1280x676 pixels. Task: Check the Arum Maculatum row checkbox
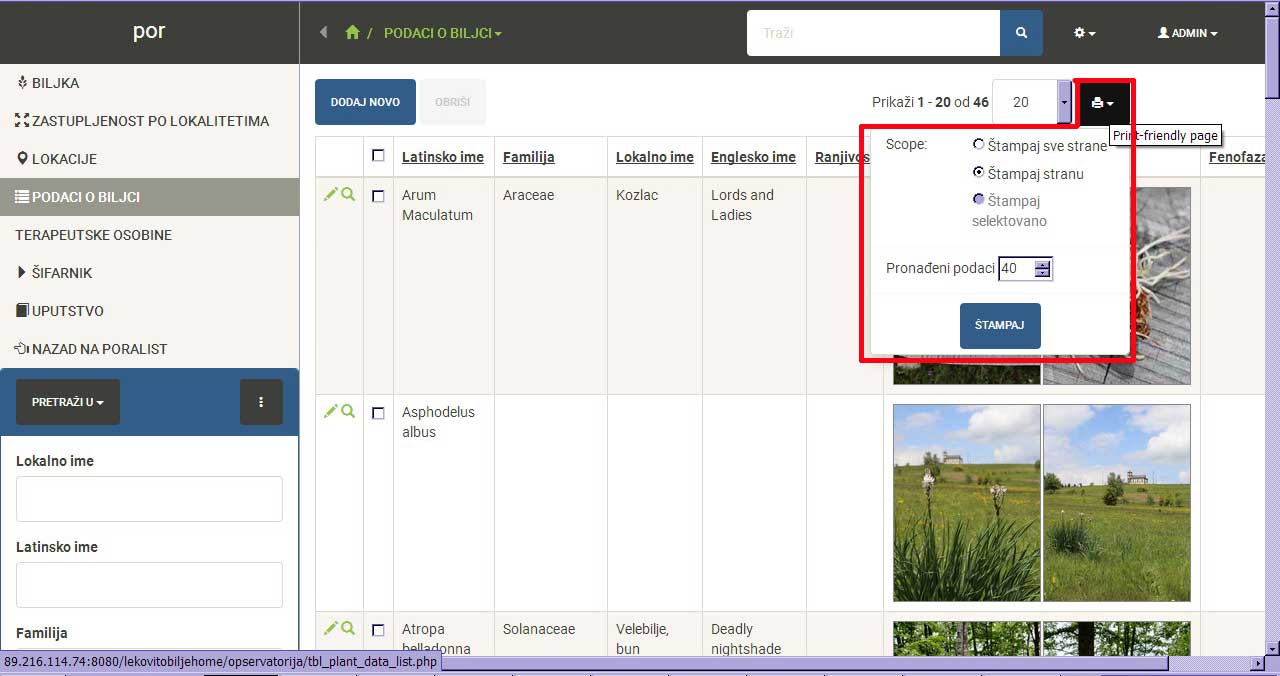[x=378, y=197]
